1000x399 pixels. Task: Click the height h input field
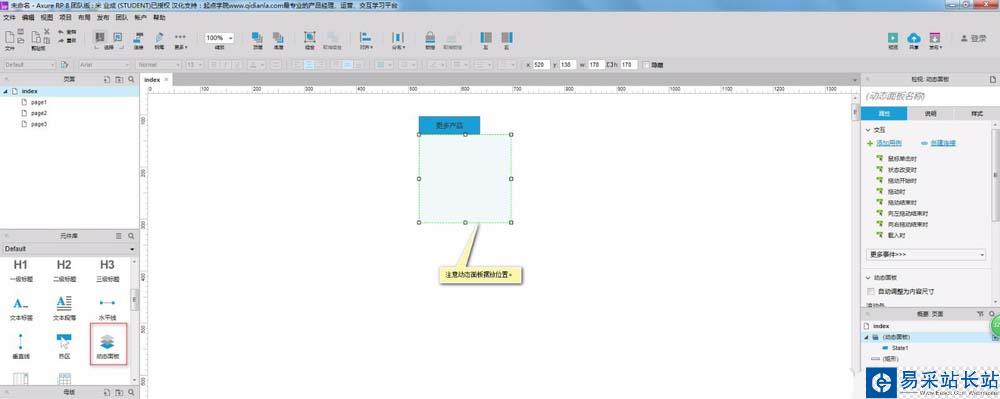(628, 65)
